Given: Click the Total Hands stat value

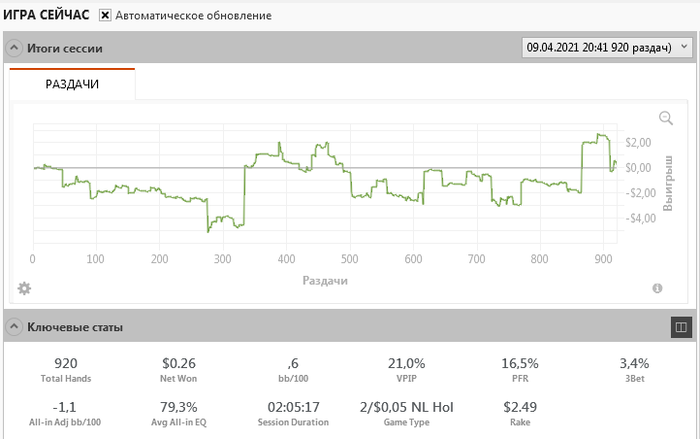Looking at the screenshot, I should (64, 363).
